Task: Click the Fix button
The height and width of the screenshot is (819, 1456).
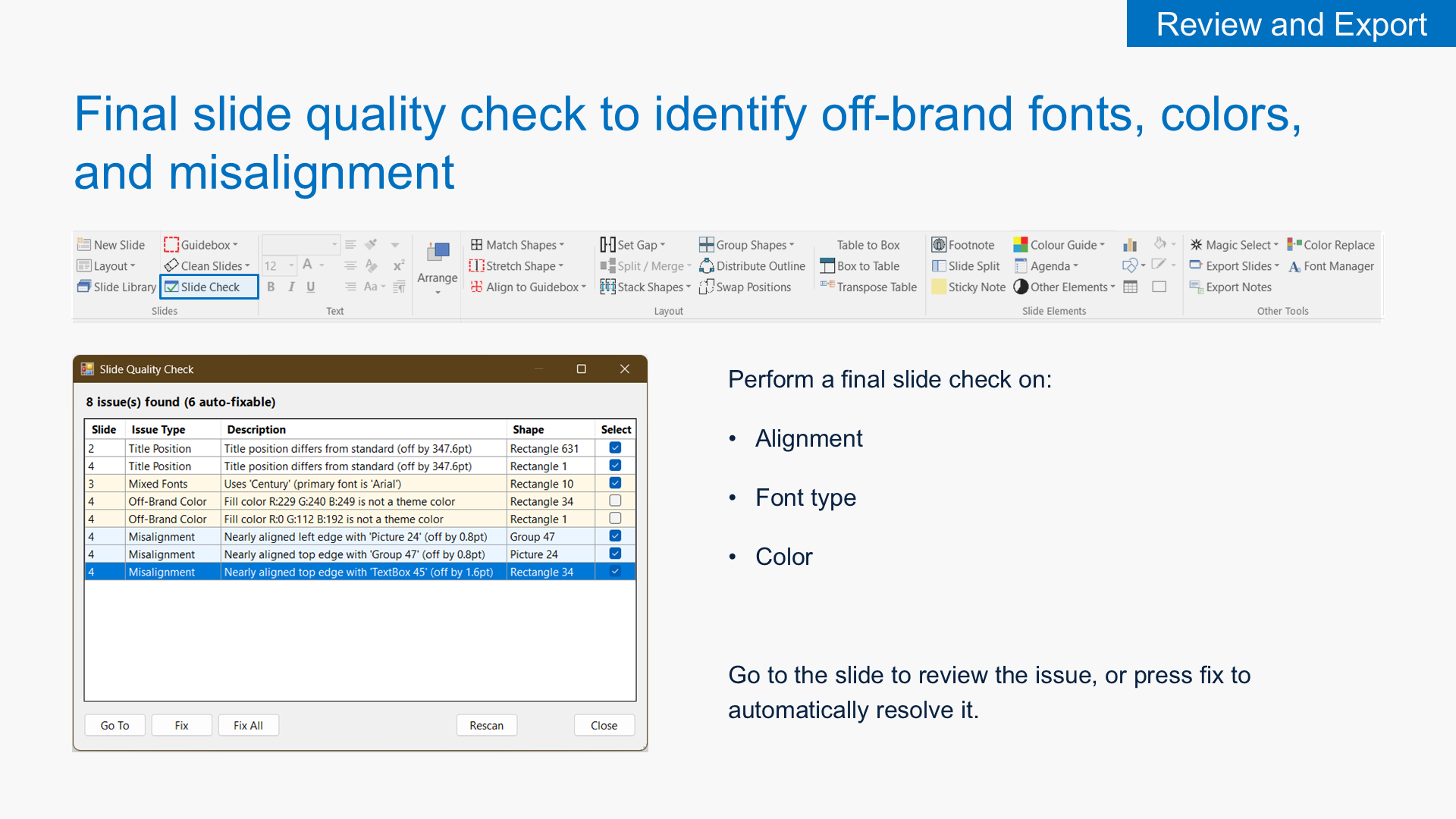Action: click(x=181, y=725)
